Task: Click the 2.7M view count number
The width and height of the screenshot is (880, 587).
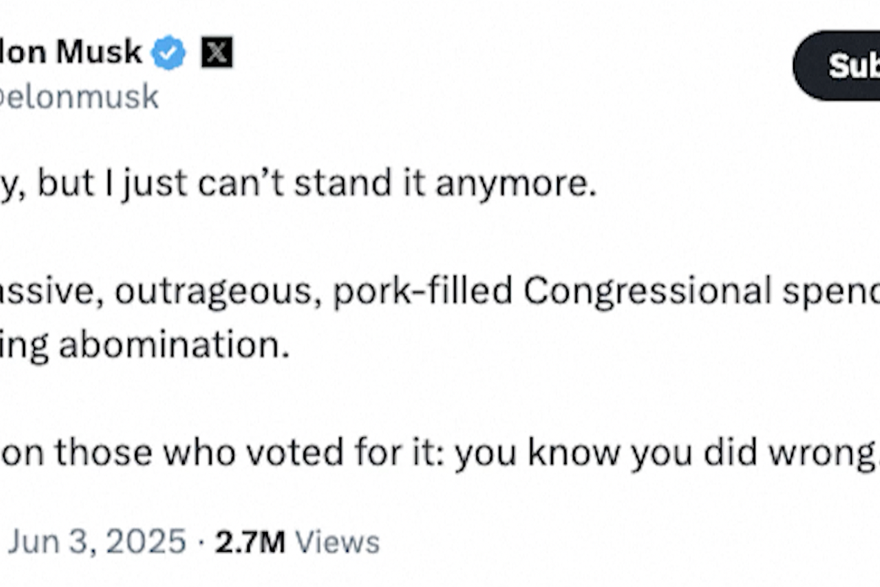Action: click(x=250, y=541)
